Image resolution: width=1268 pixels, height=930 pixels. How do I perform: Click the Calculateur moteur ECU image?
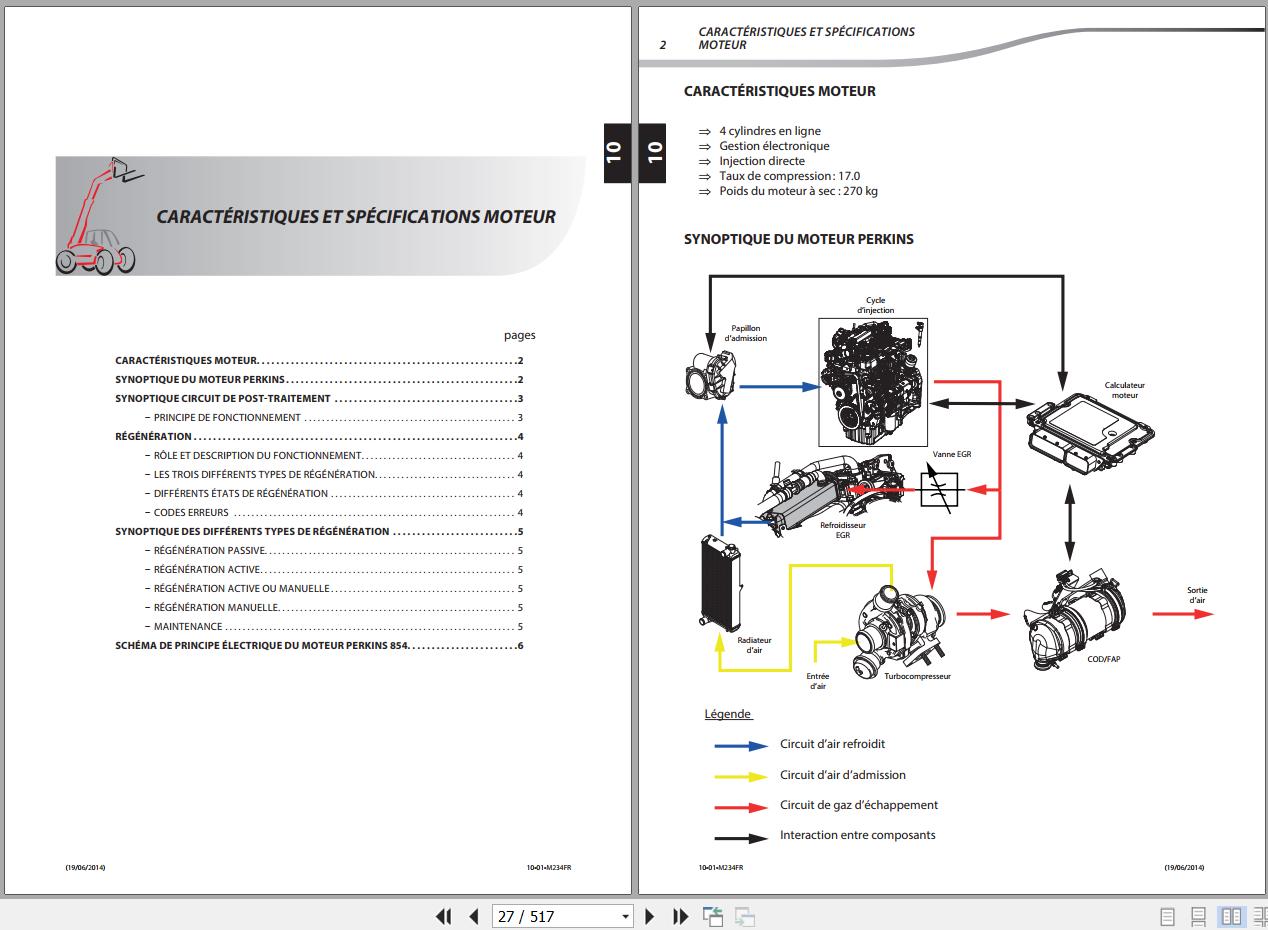(1090, 436)
